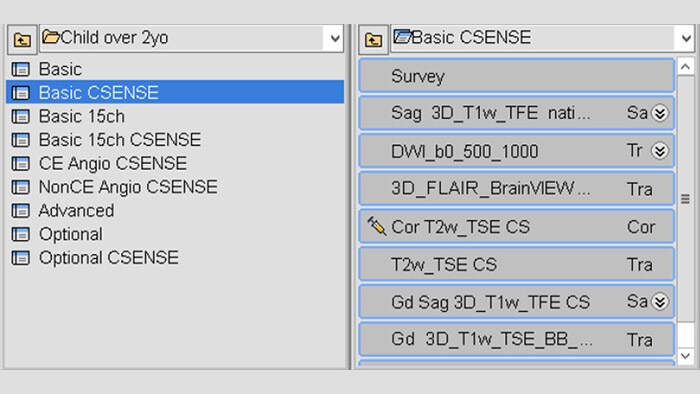Select the T2w_TSE CS Tra scan
Screen dimensions: 700x394
(517, 264)
